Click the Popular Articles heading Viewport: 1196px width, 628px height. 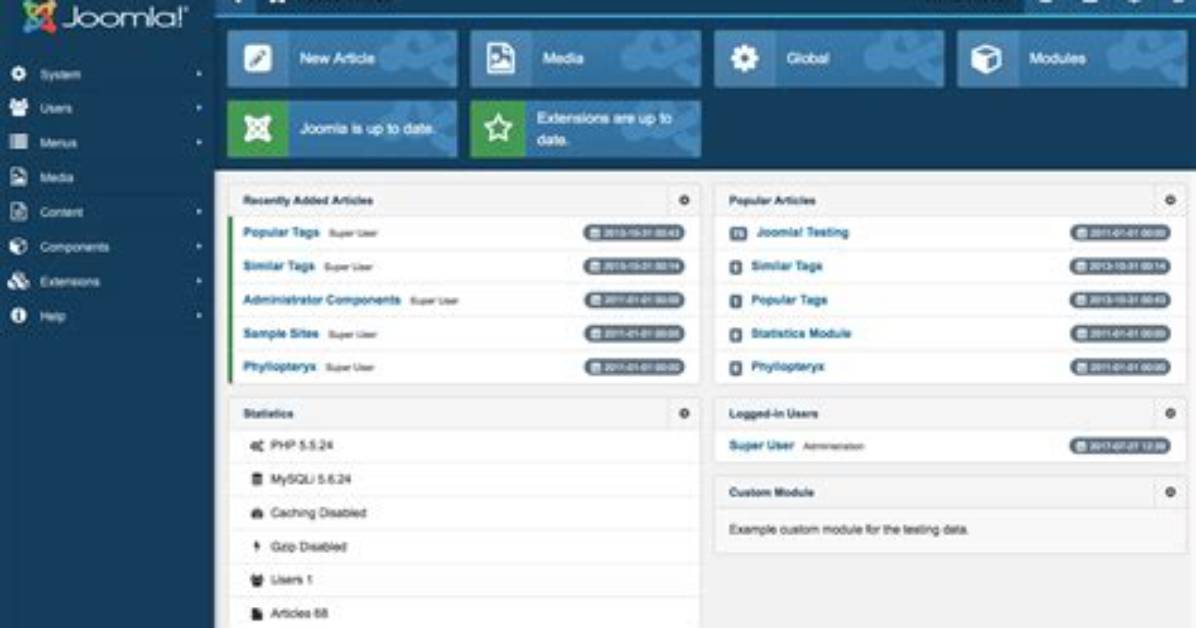tap(772, 200)
